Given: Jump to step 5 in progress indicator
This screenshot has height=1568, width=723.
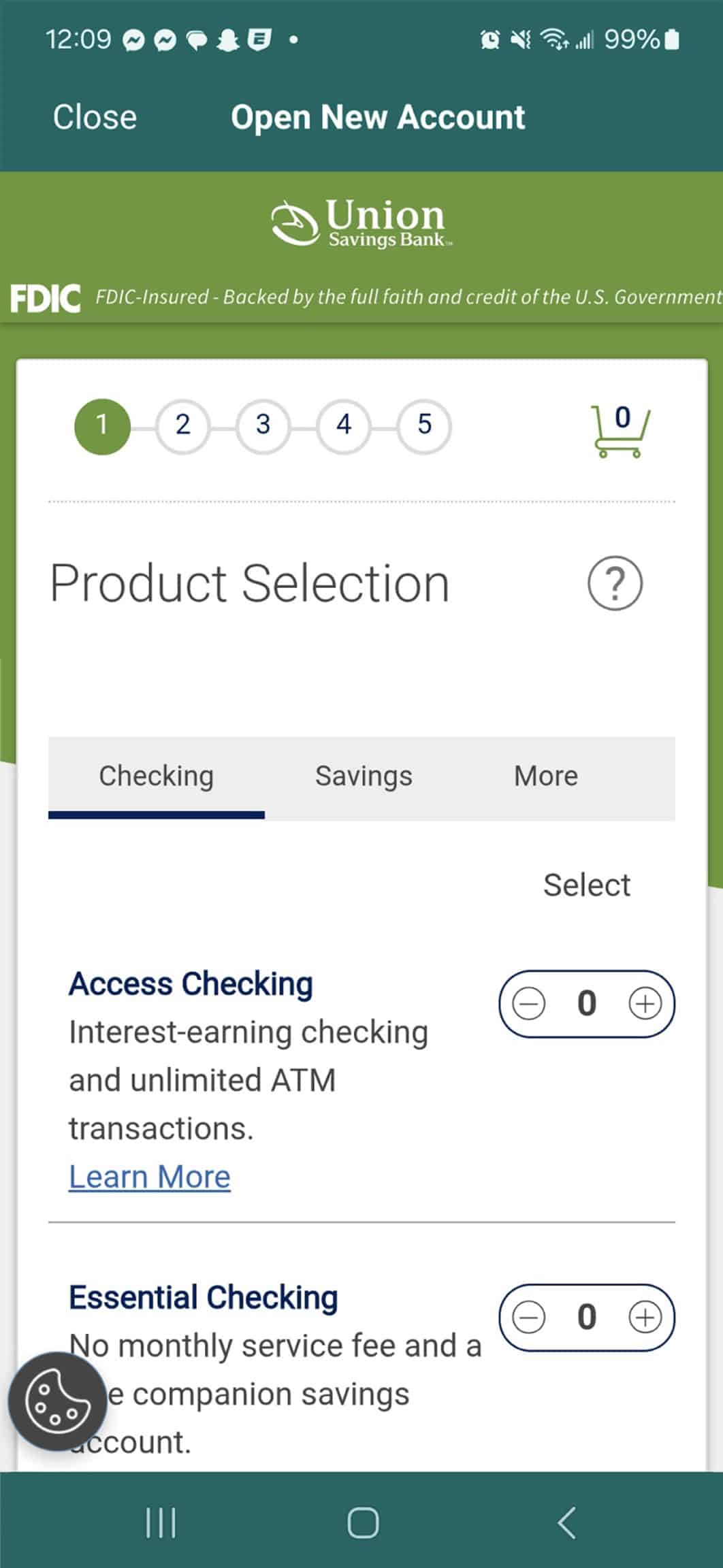Looking at the screenshot, I should (424, 425).
